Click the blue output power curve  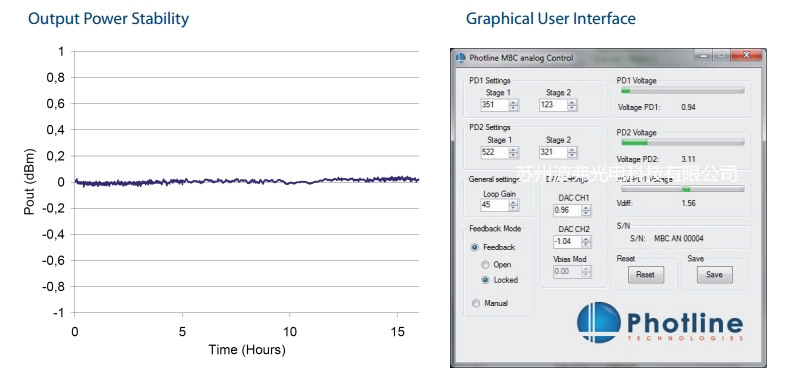[246, 181]
